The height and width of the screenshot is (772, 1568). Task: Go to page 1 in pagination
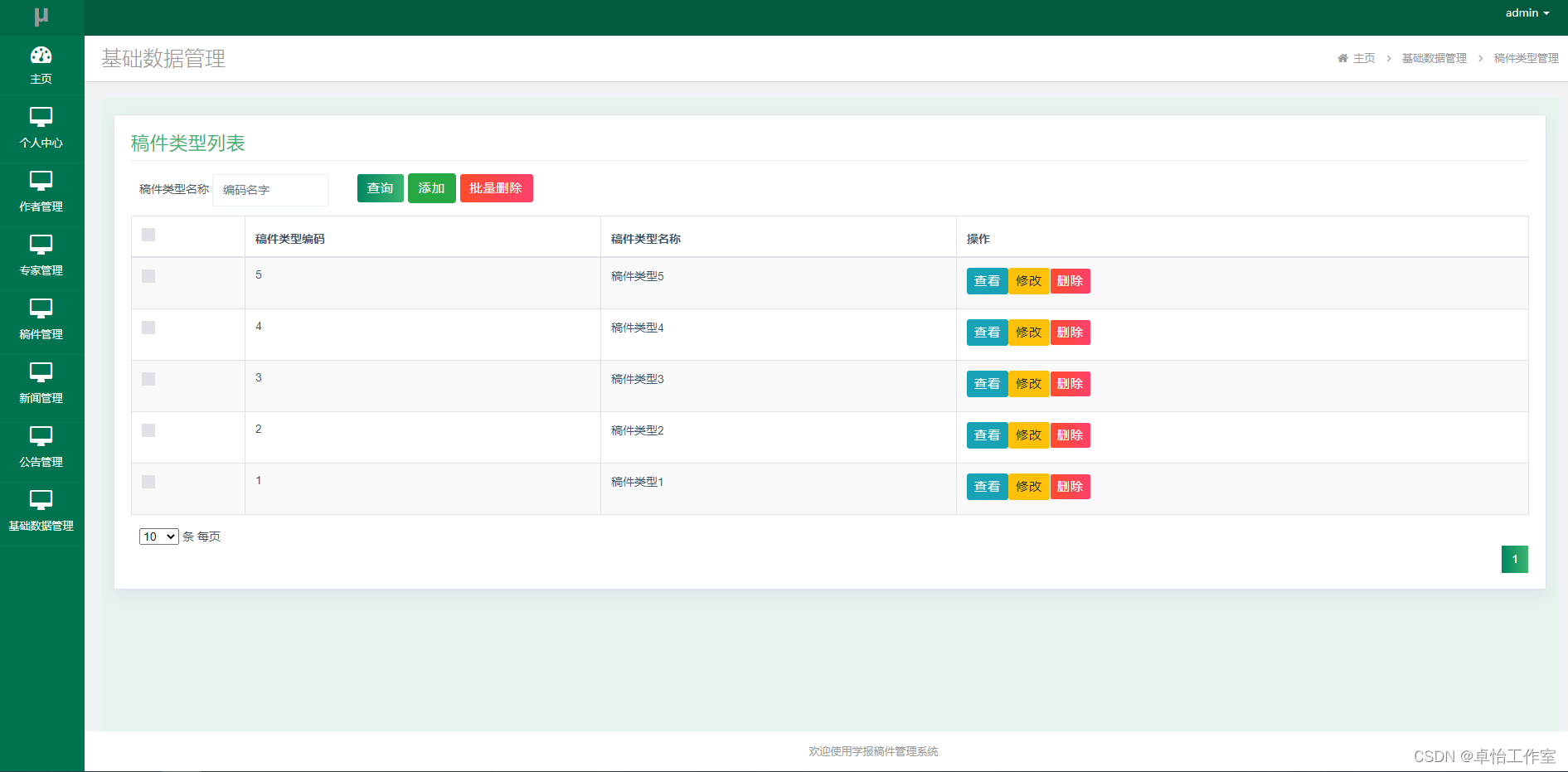point(1515,559)
